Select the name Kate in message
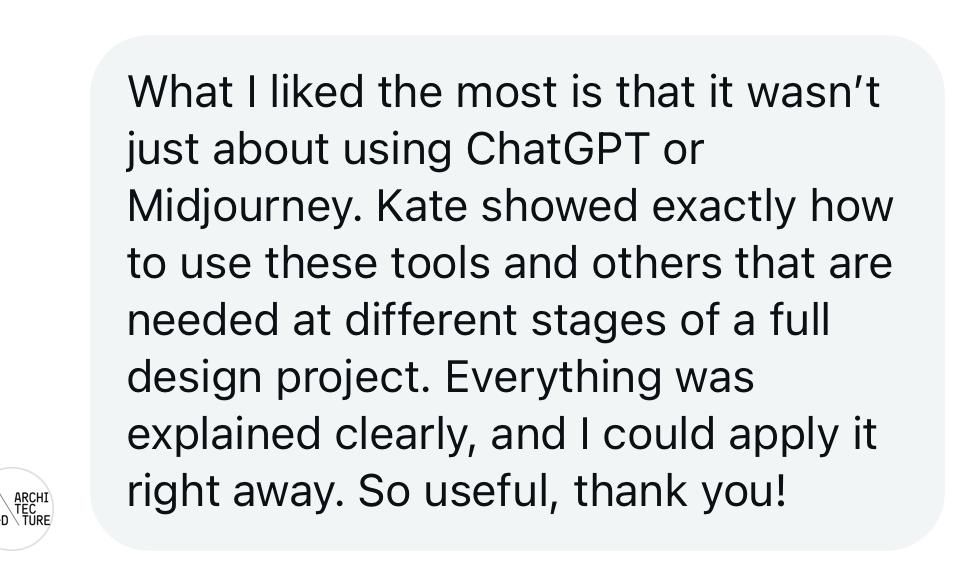Viewport: 972px width, 568px height. point(422,206)
